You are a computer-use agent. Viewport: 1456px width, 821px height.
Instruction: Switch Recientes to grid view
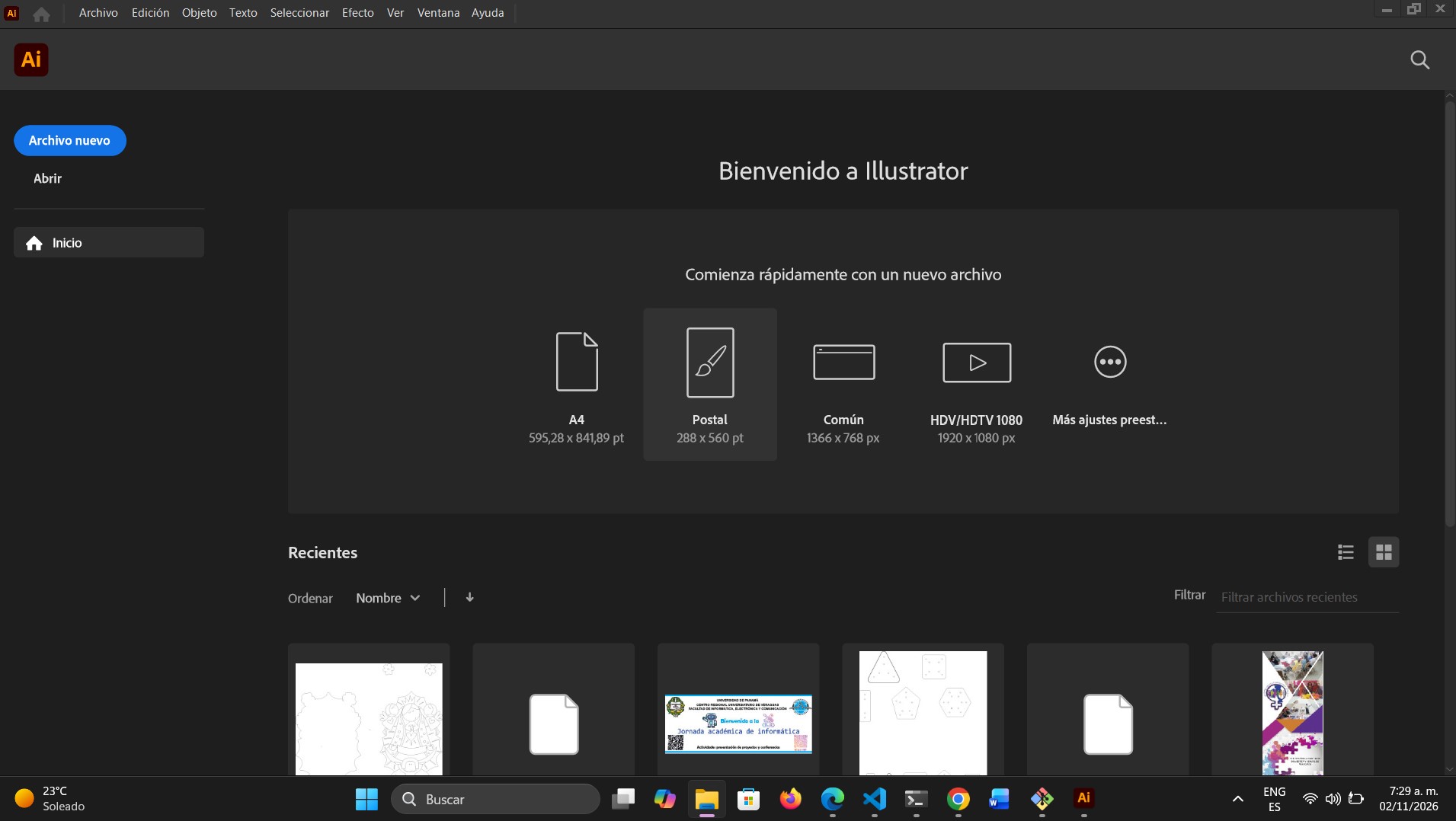point(1384,552)
